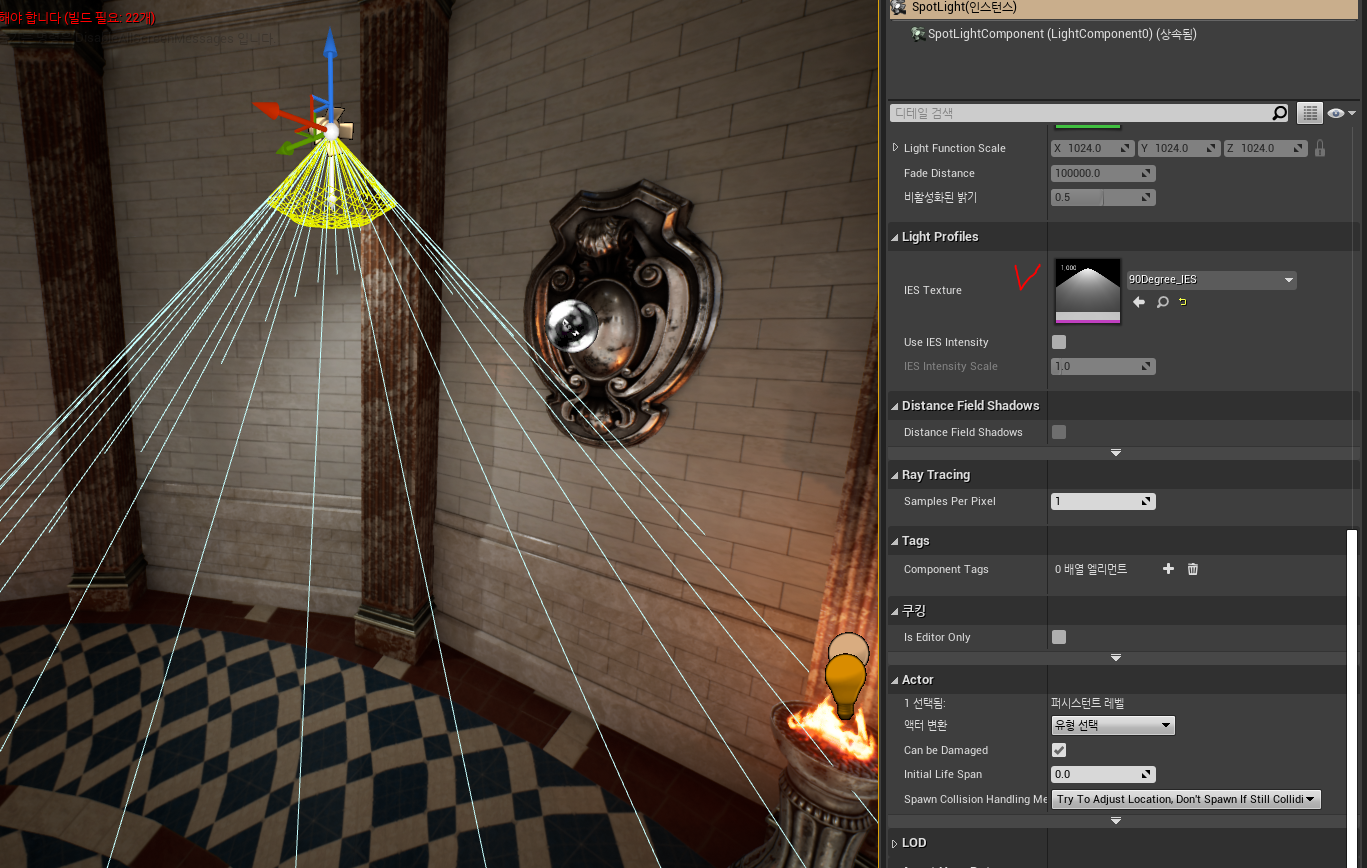Open the 유형 선택 actor convert dropdown
1367x868 pixels.
pos(1113,725)
